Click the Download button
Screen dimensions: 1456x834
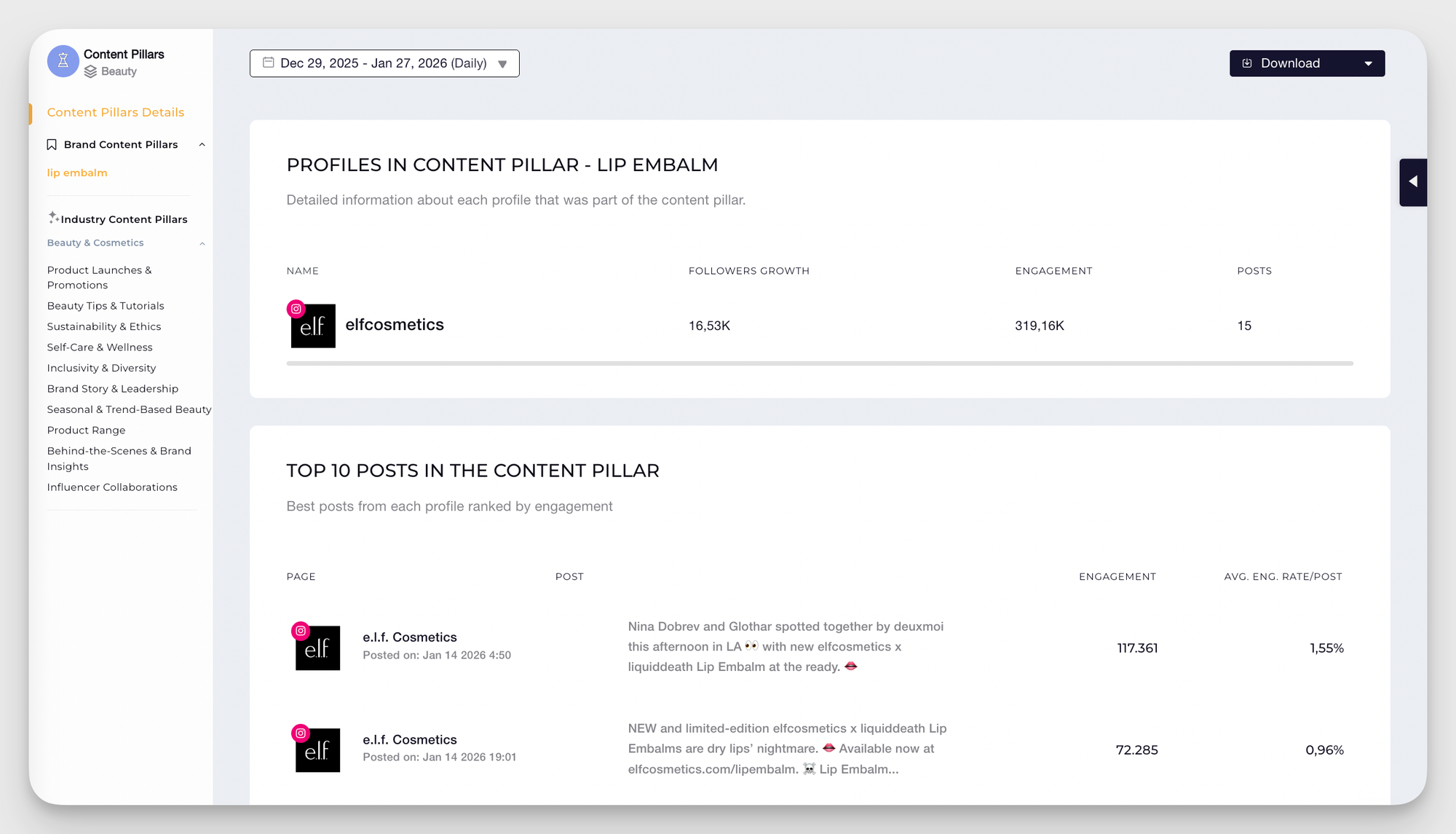coord(1290,63)
